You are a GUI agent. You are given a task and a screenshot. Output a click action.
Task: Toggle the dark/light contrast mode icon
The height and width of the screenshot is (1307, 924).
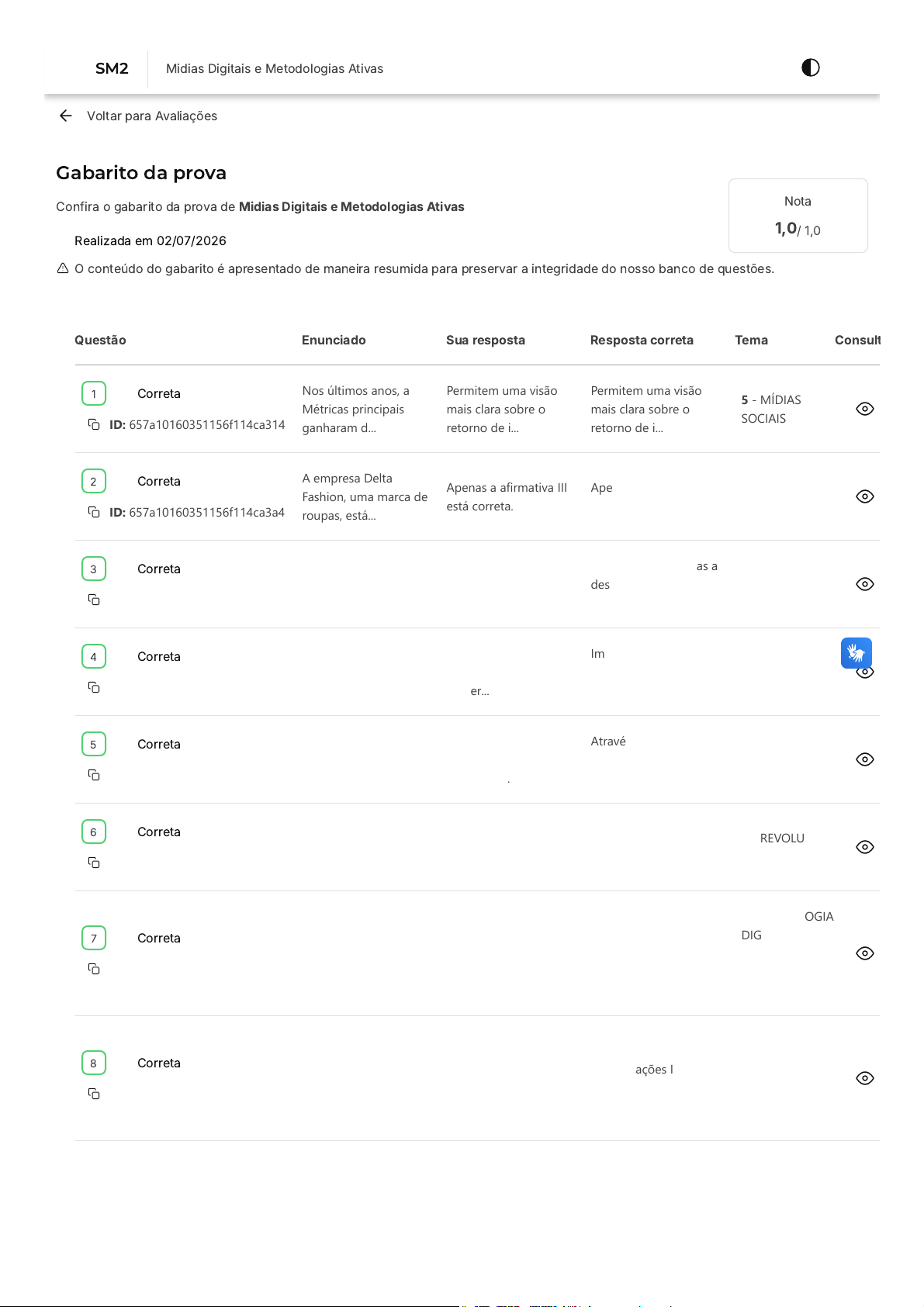810,67
